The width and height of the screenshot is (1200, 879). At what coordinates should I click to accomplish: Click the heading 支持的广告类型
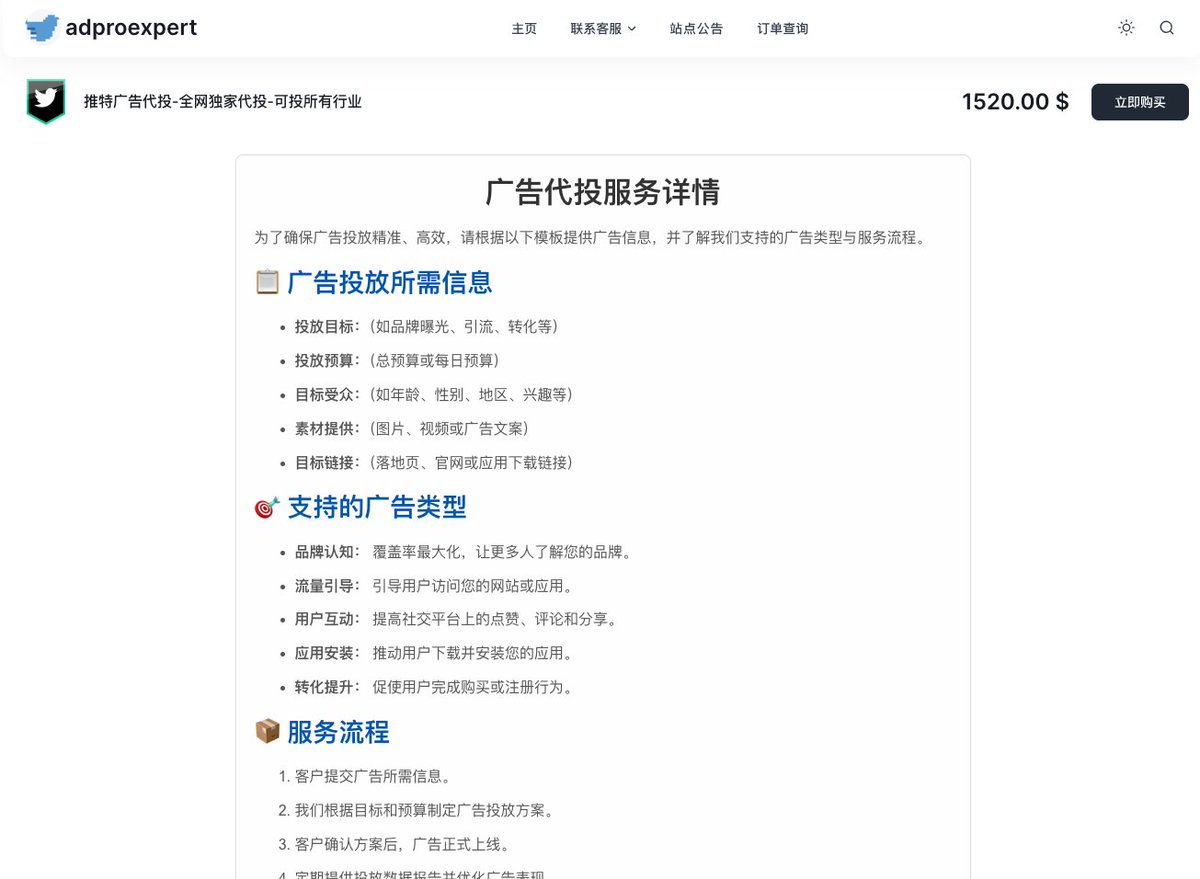tap(377, 507)
